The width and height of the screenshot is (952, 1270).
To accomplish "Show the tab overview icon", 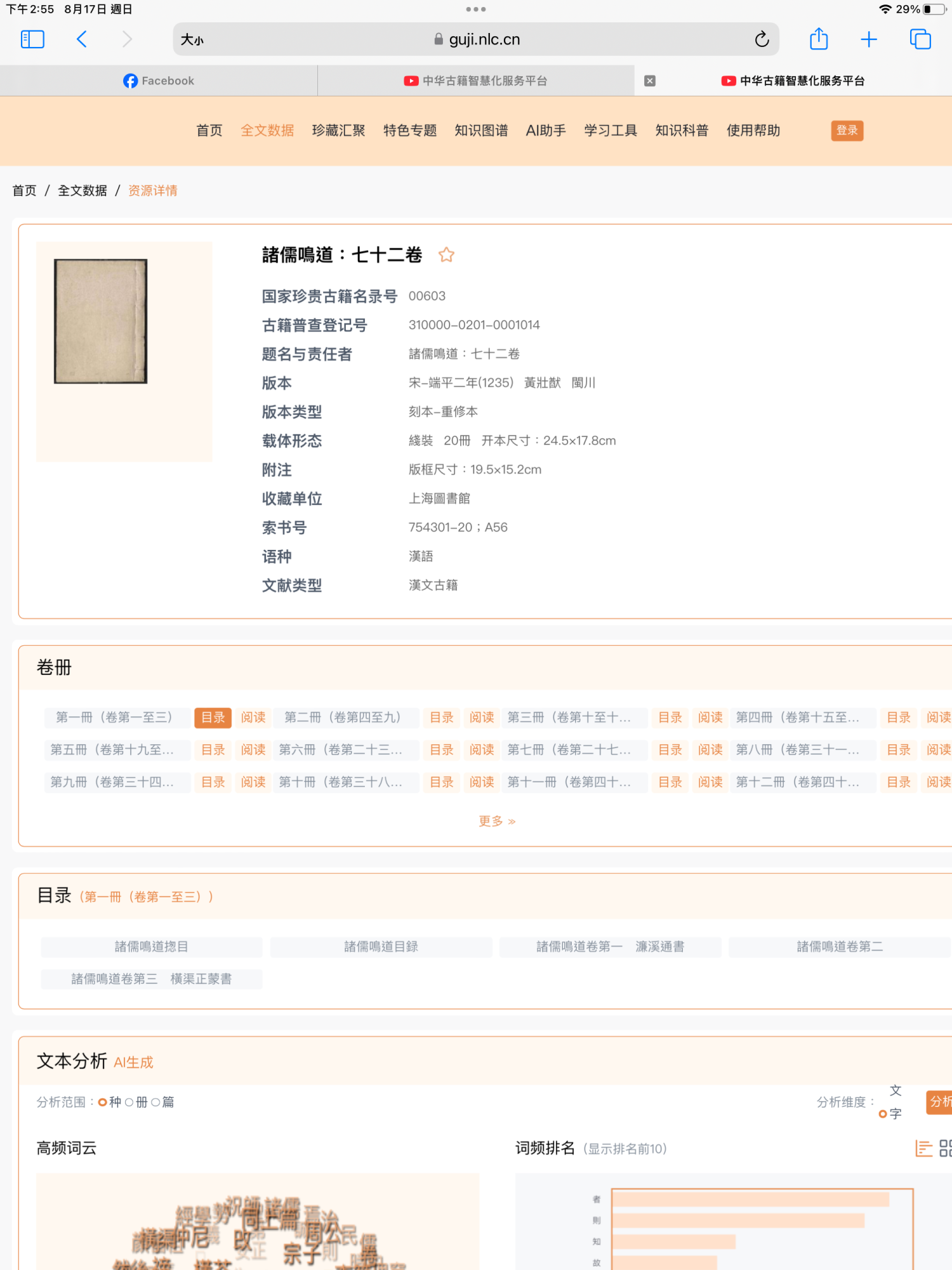I will [920, 39].
